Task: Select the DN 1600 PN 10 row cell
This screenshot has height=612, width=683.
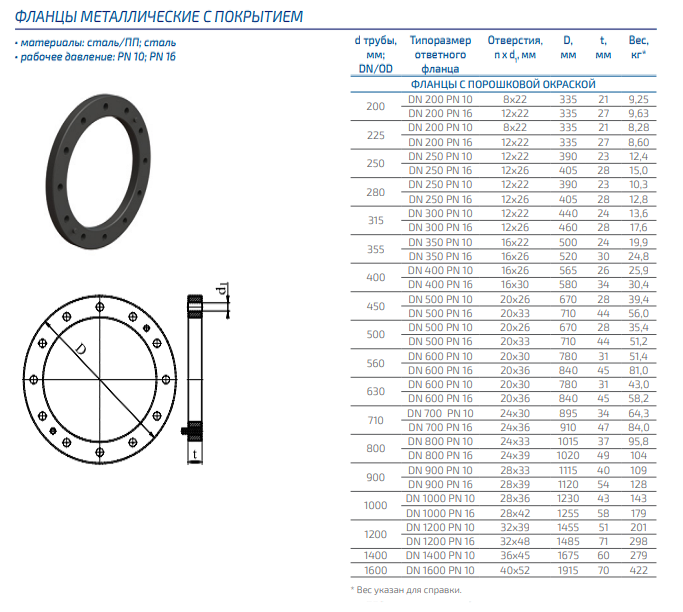Action: tap(440, 570)
